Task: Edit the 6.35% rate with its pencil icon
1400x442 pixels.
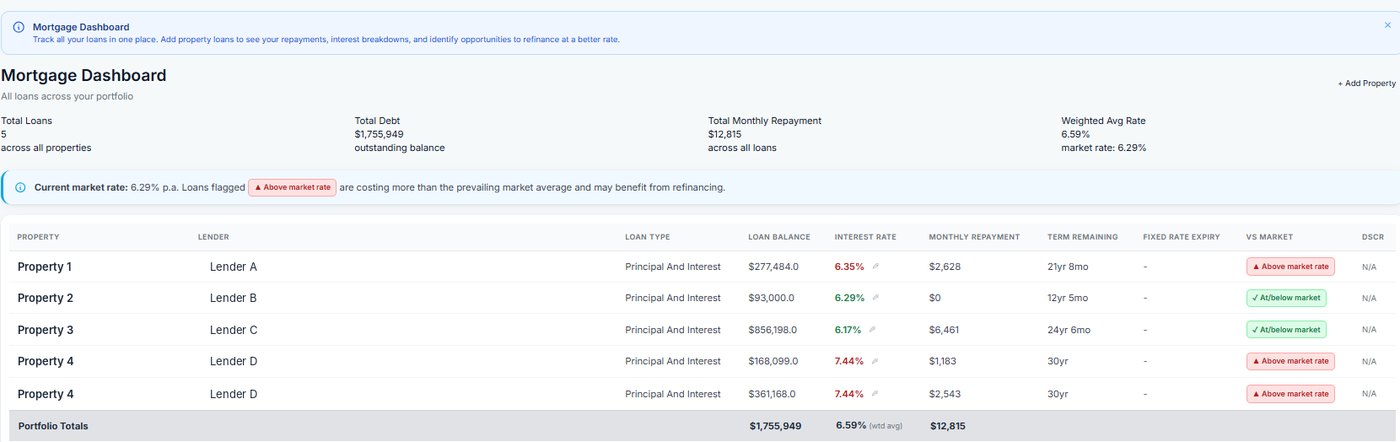Action: 875,266
